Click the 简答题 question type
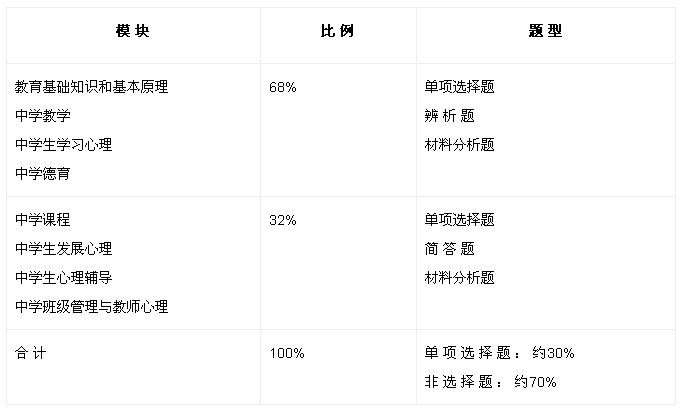The image size is (682, 411). tap(449, 249)
